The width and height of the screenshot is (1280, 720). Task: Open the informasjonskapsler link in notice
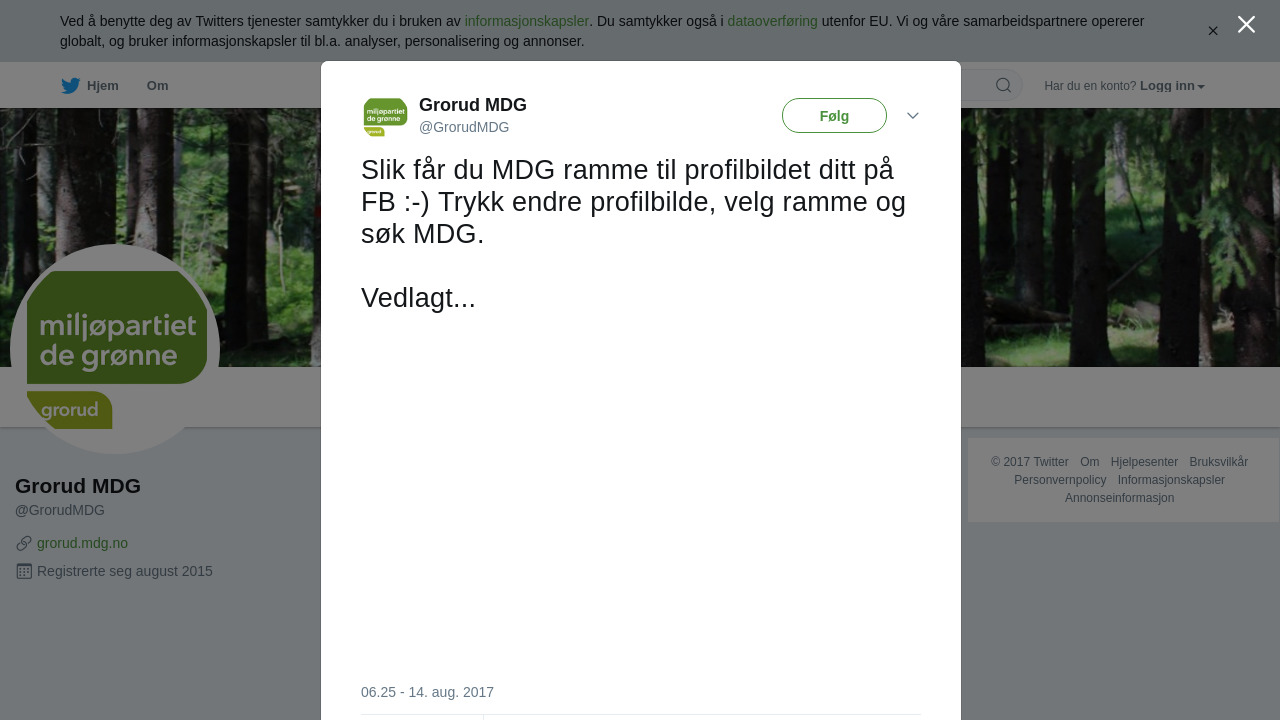tap(527, 21)
